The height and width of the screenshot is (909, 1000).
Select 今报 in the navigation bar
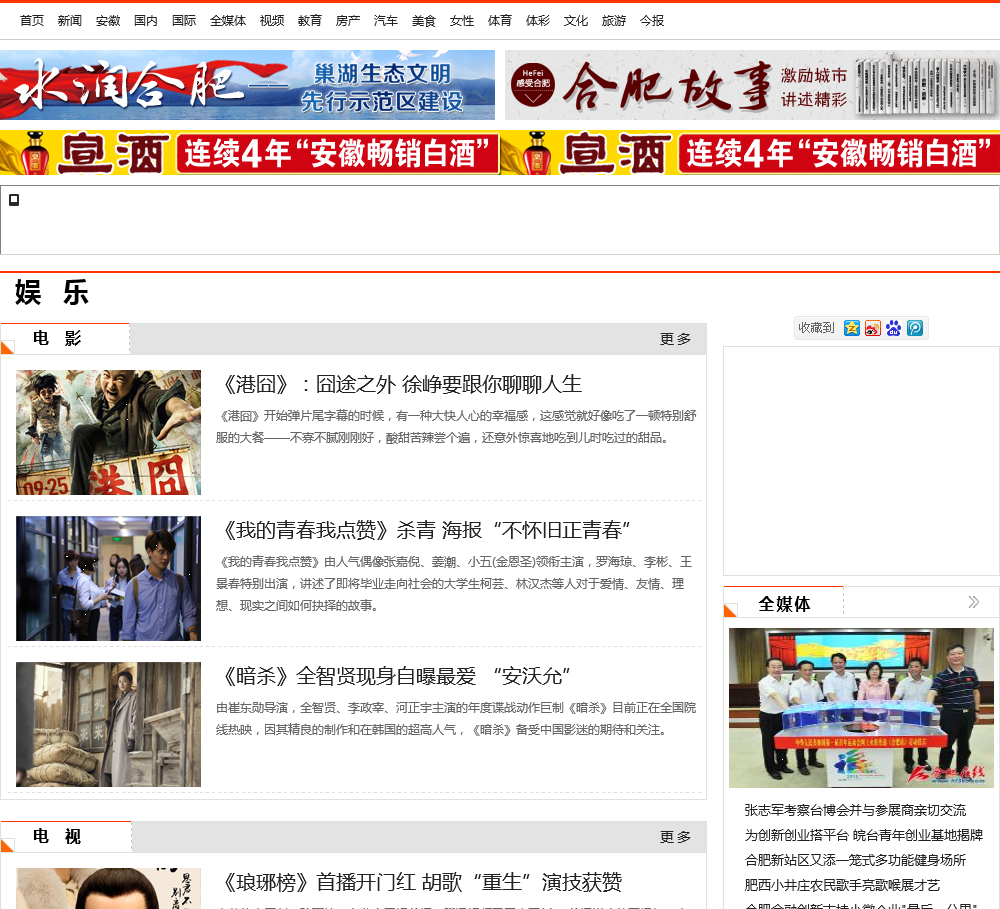pyautogui.click(x=651, y=21)
